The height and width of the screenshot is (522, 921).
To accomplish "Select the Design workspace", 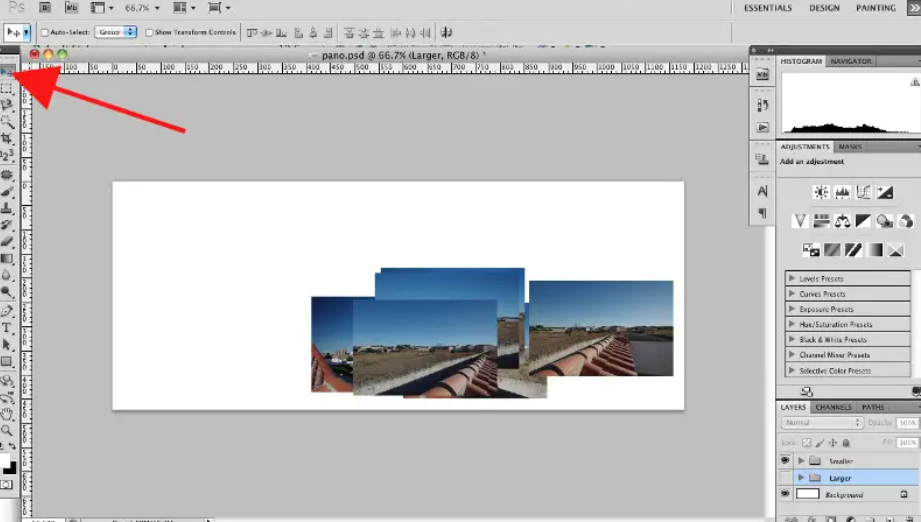I will point(824,8).
